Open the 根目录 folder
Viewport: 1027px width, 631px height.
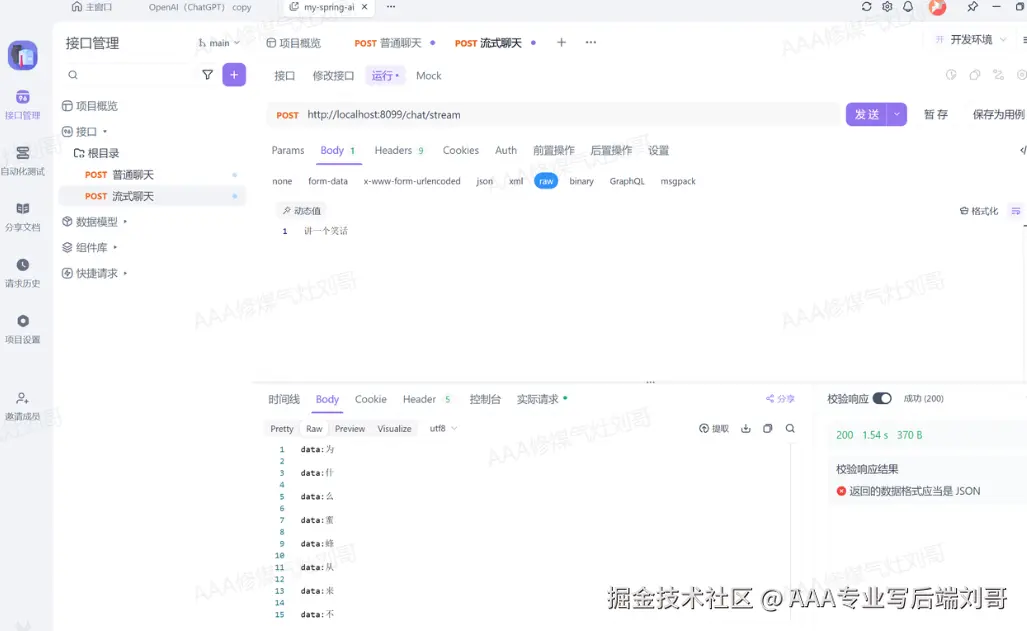click(96, 153)
